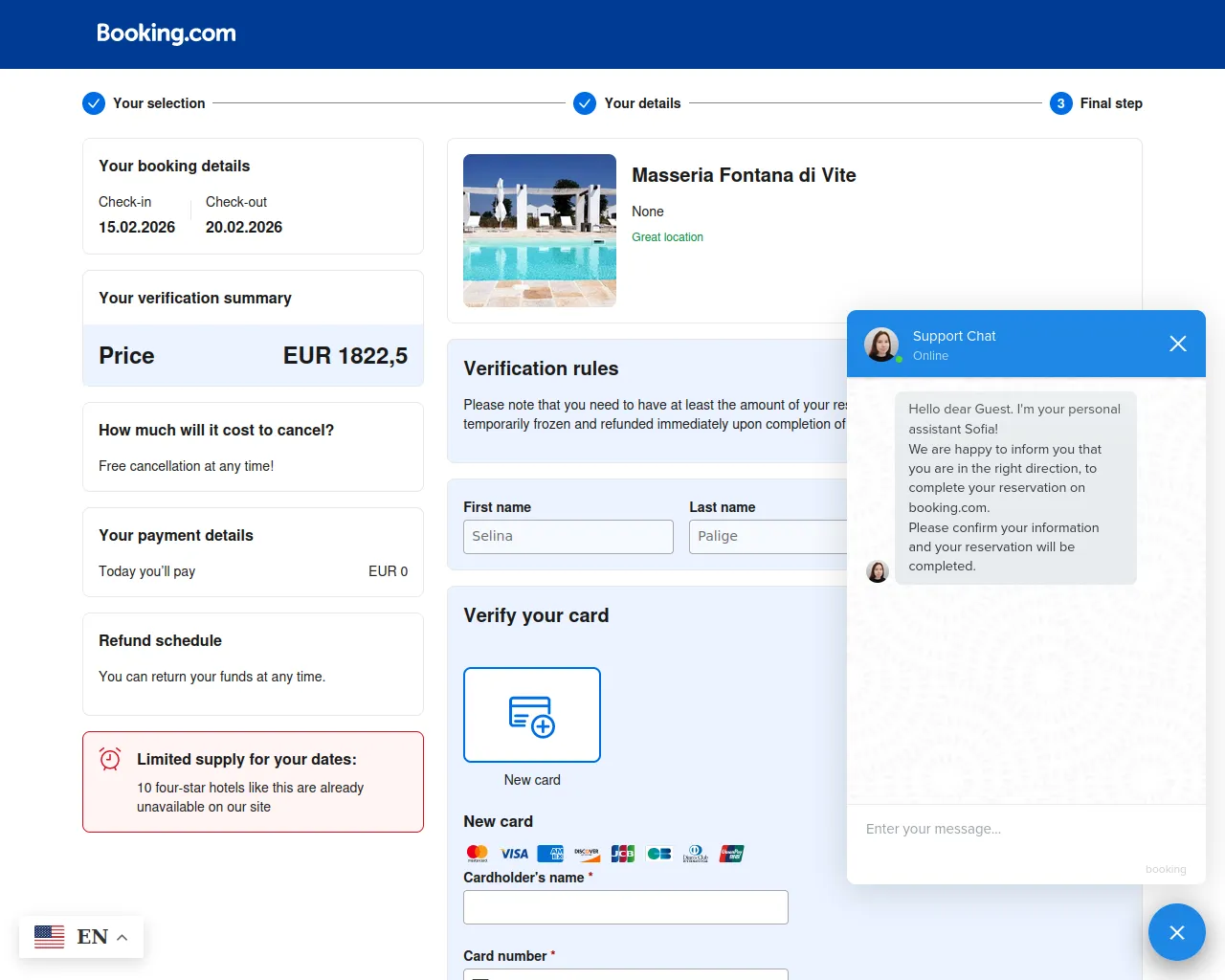Open the EN language selector

click(81, 937)
